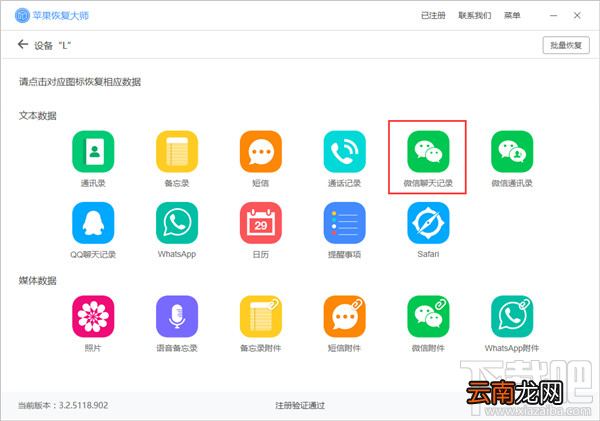Click the 苹果恢复大师 app logo
Viewport: 600px width, 421px height.
coord(22,15)
